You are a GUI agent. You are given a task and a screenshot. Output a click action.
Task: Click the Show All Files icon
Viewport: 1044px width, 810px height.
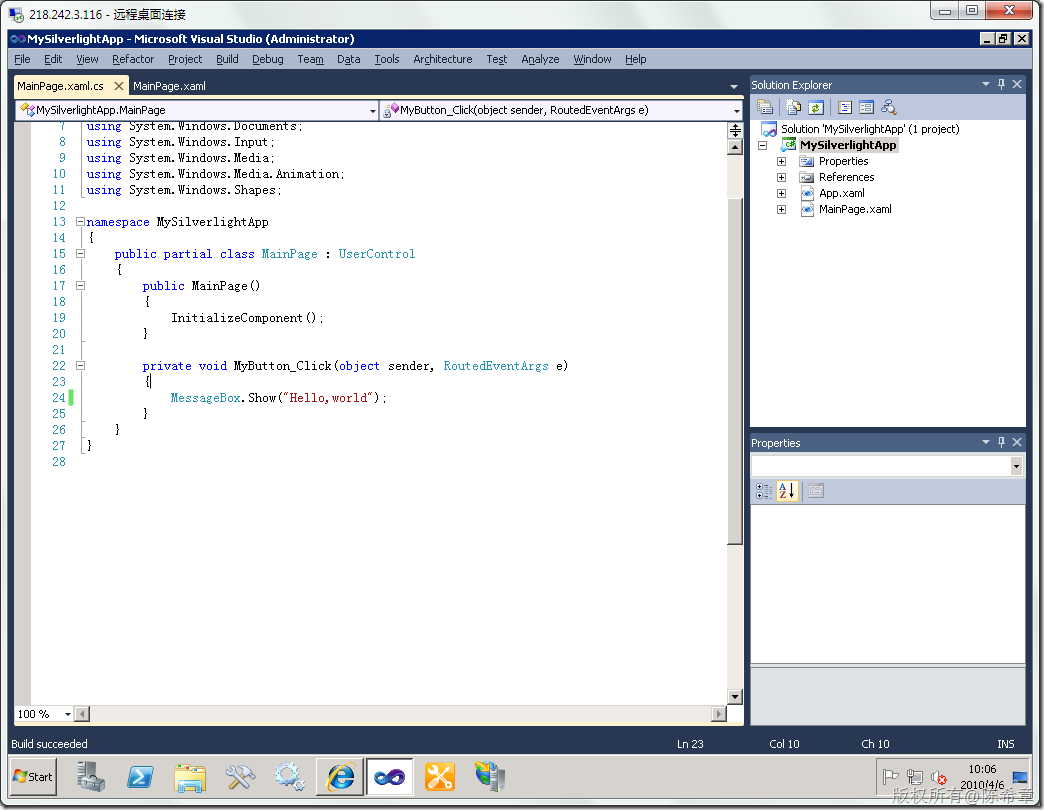(794, 107)
